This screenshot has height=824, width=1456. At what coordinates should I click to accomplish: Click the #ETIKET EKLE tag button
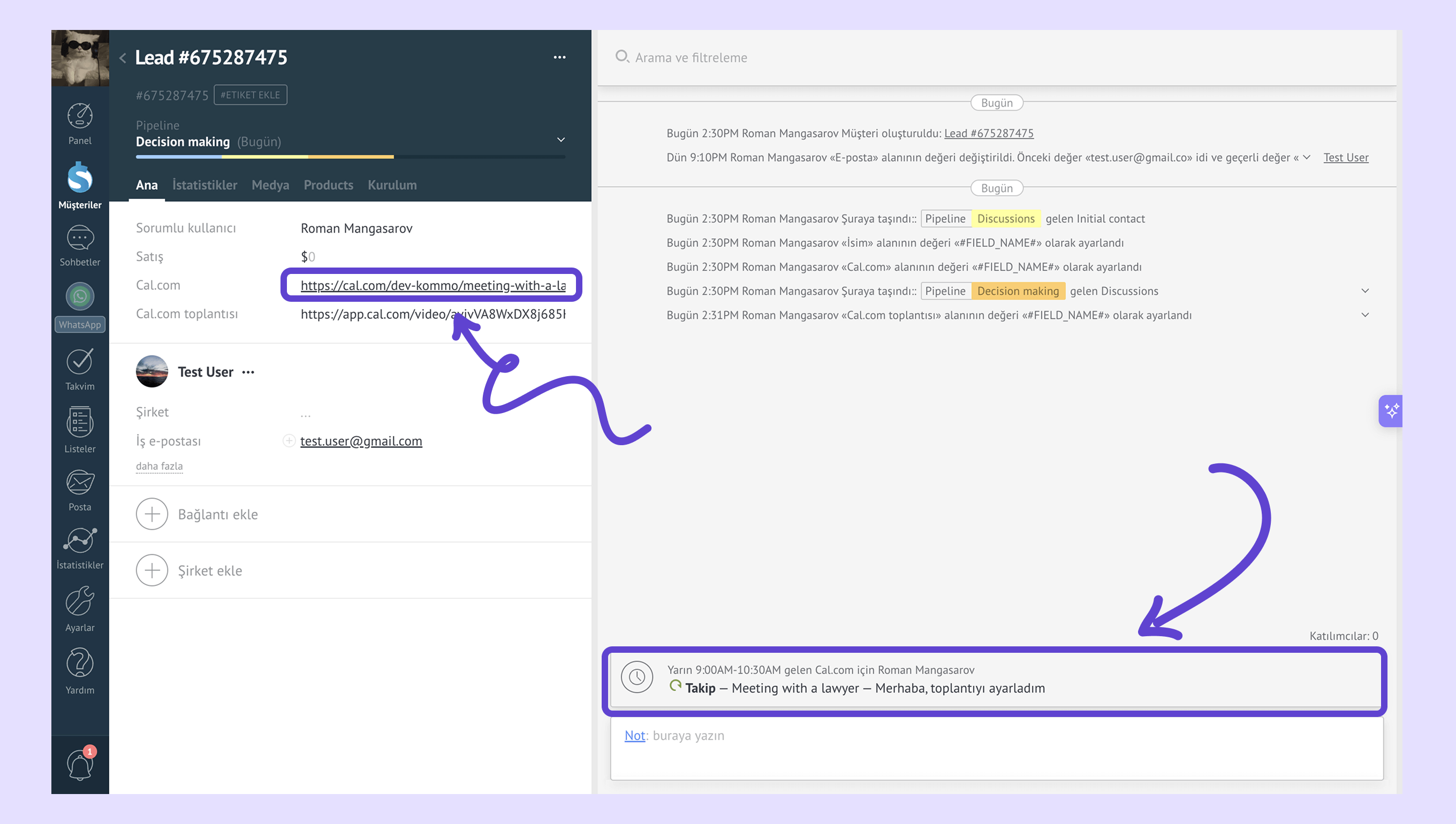[250, 95]
